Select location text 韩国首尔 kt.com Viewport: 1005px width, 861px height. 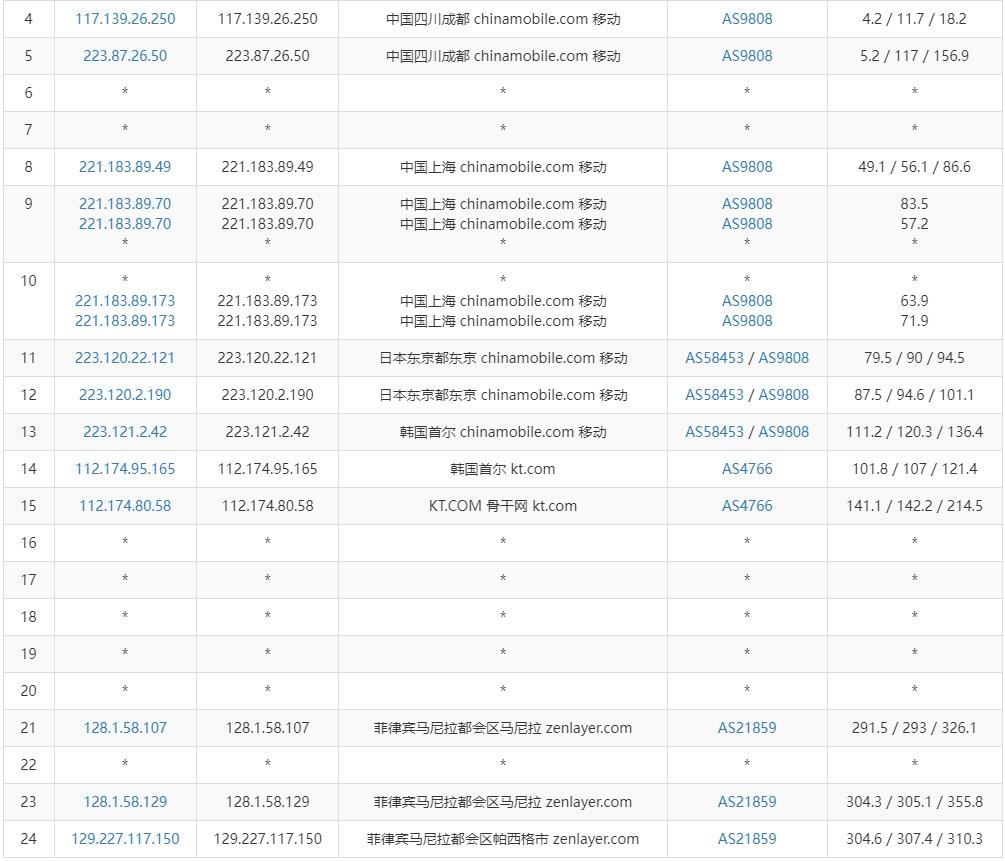click(502, 469)
